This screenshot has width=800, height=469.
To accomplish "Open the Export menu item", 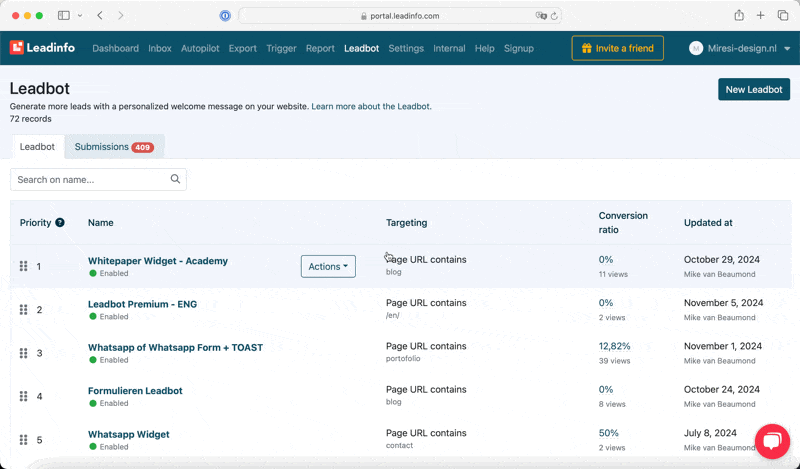I will (242, 48).
